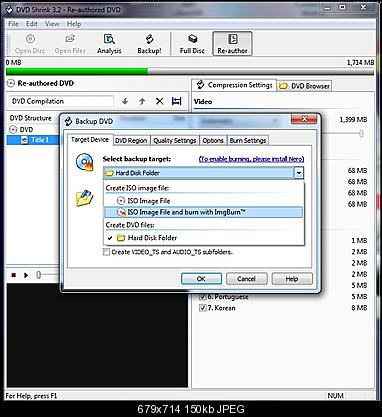Switch to the DVD Browser tab
The height and width of the screenshot is (417, 382).
305,86
